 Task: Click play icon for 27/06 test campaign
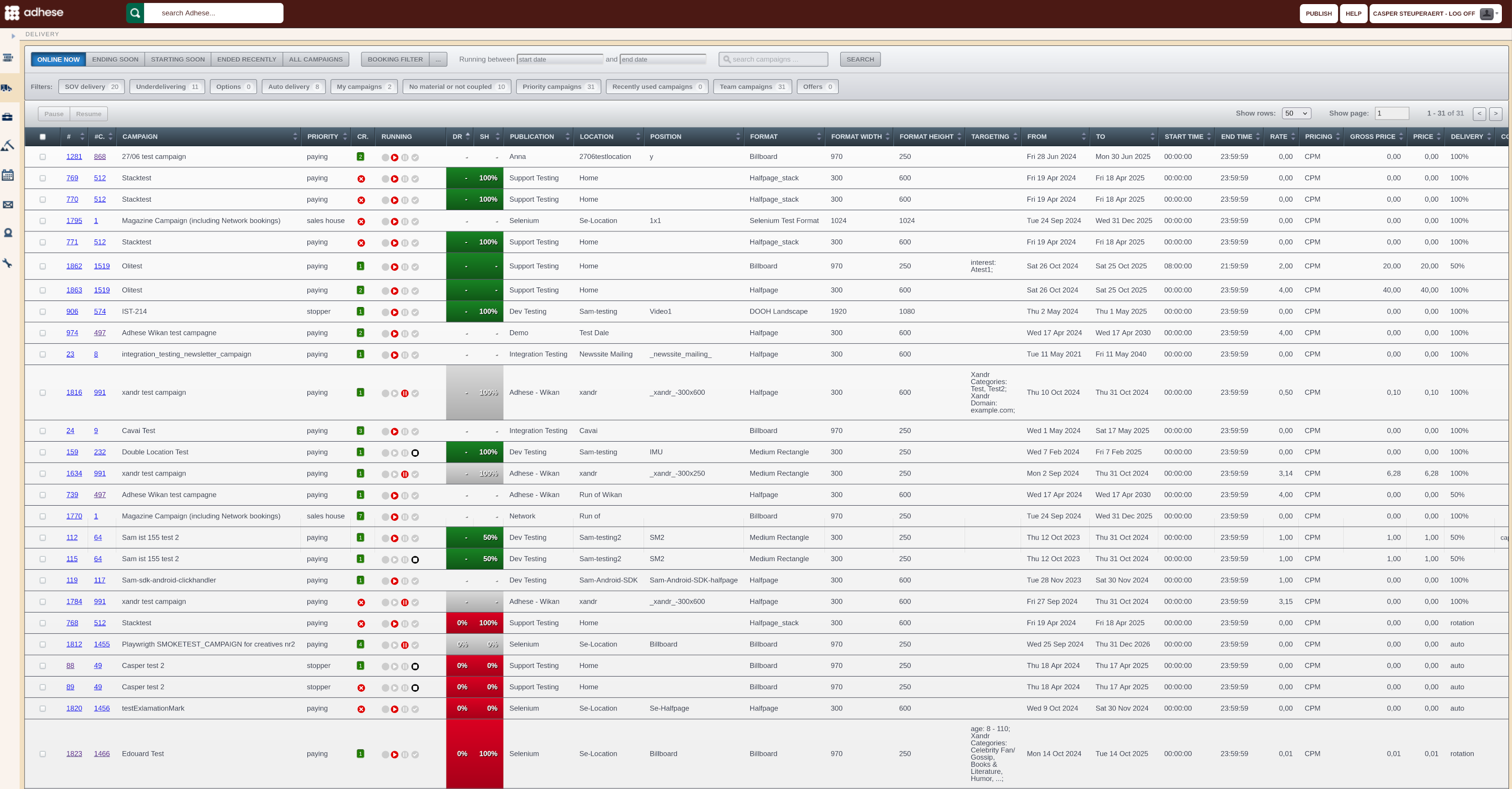pos(395,157)
